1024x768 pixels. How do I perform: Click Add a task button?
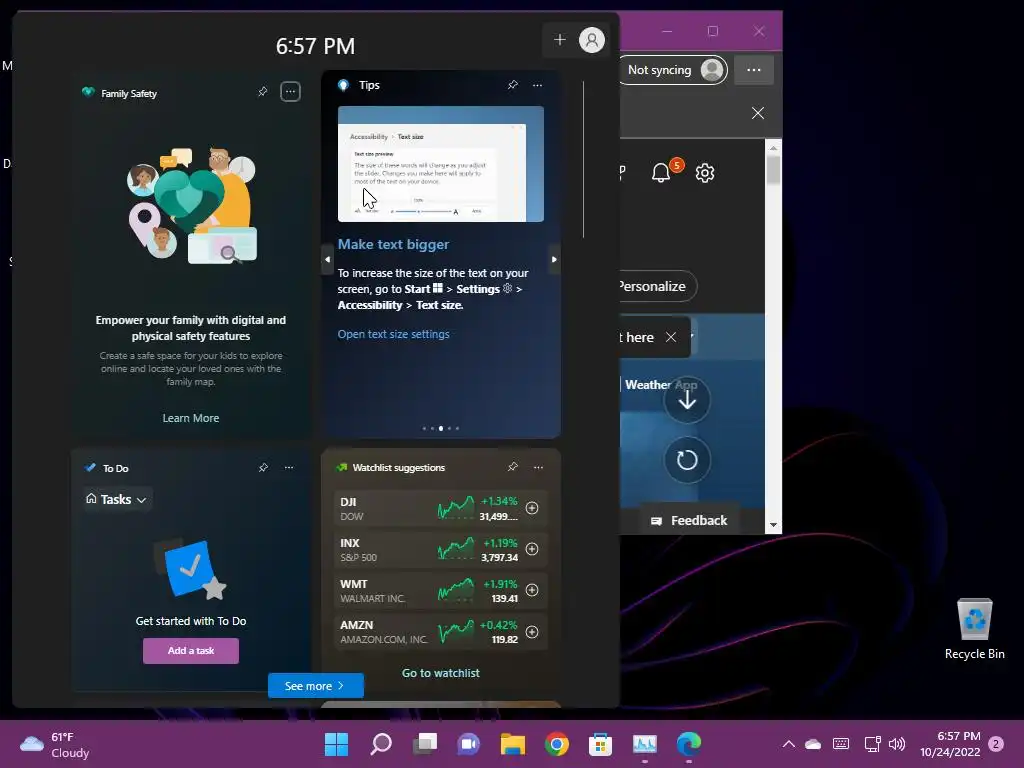191,650
